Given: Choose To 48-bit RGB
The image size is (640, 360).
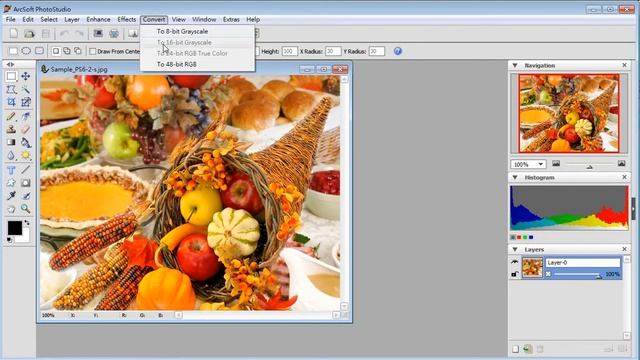Looking at the screenshot, I should coord(176,64).
